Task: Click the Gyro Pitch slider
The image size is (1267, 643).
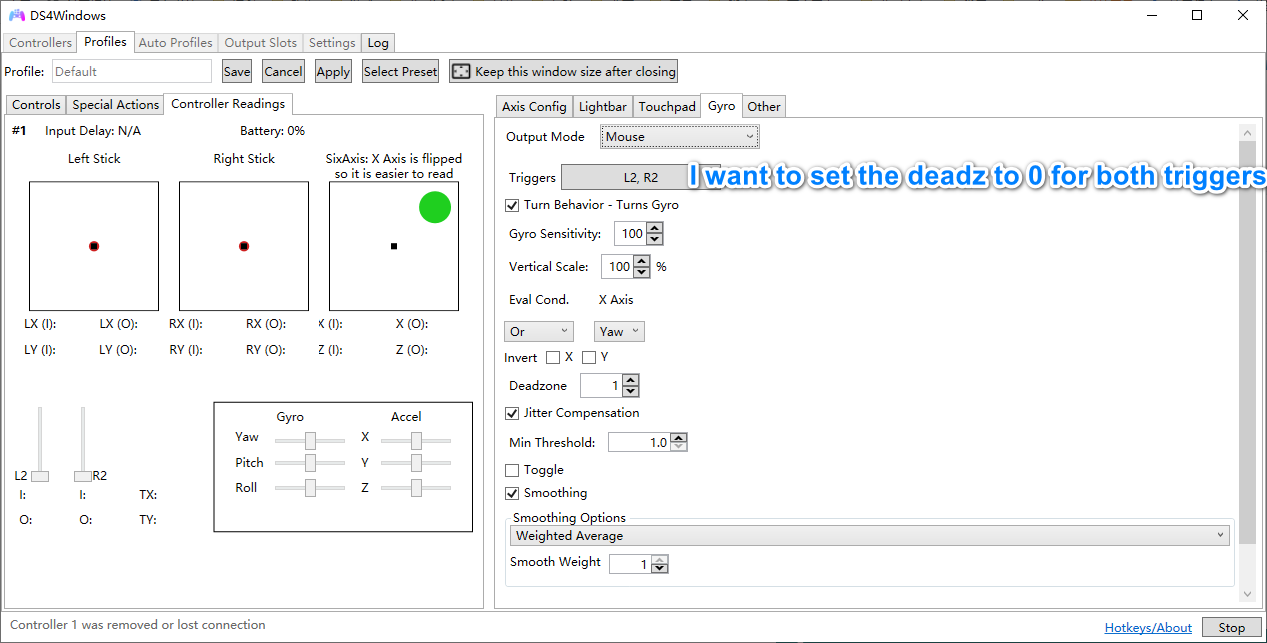Action: [310, 462]
